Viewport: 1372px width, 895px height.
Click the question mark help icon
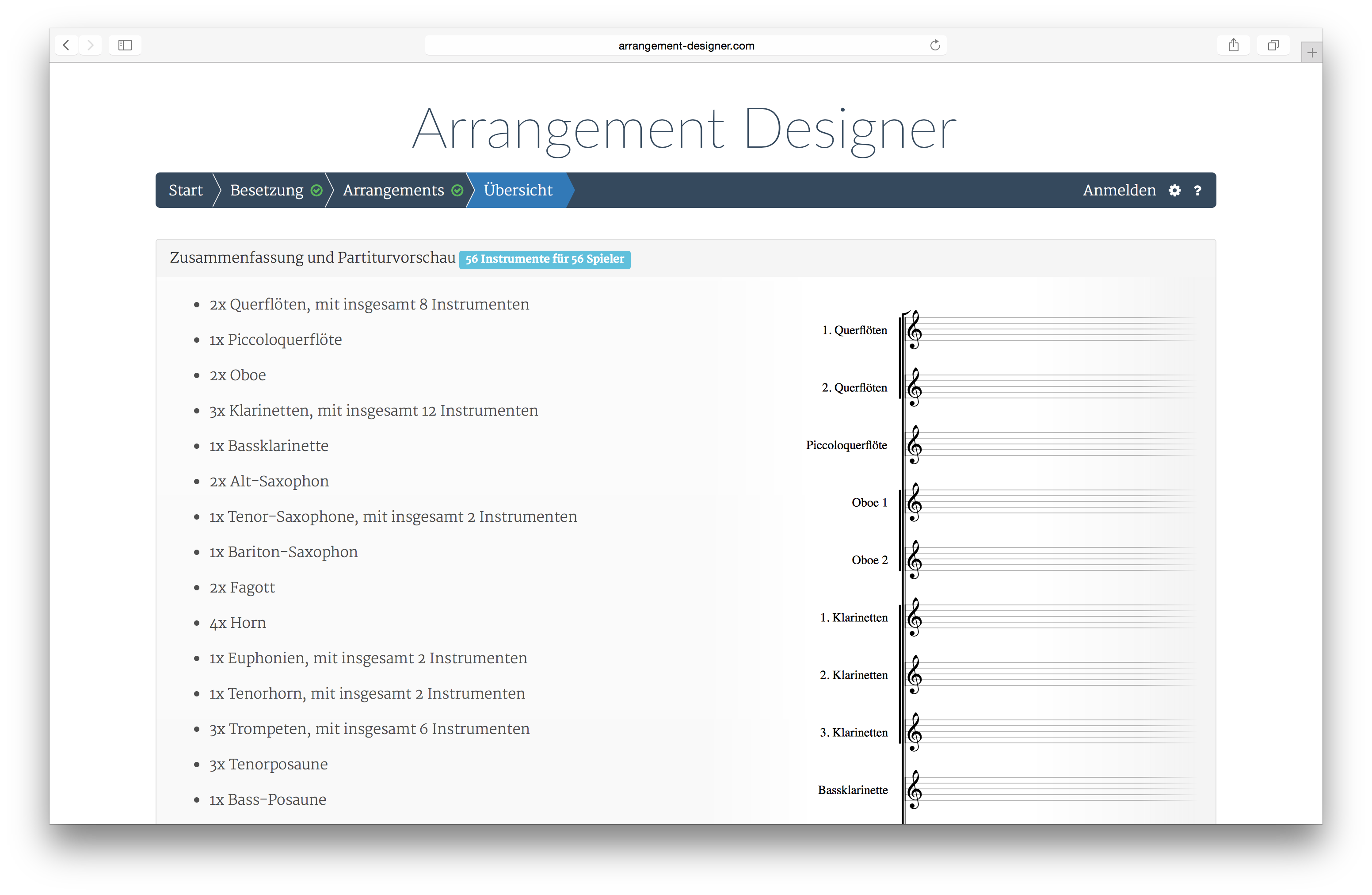click(1197, 190)
